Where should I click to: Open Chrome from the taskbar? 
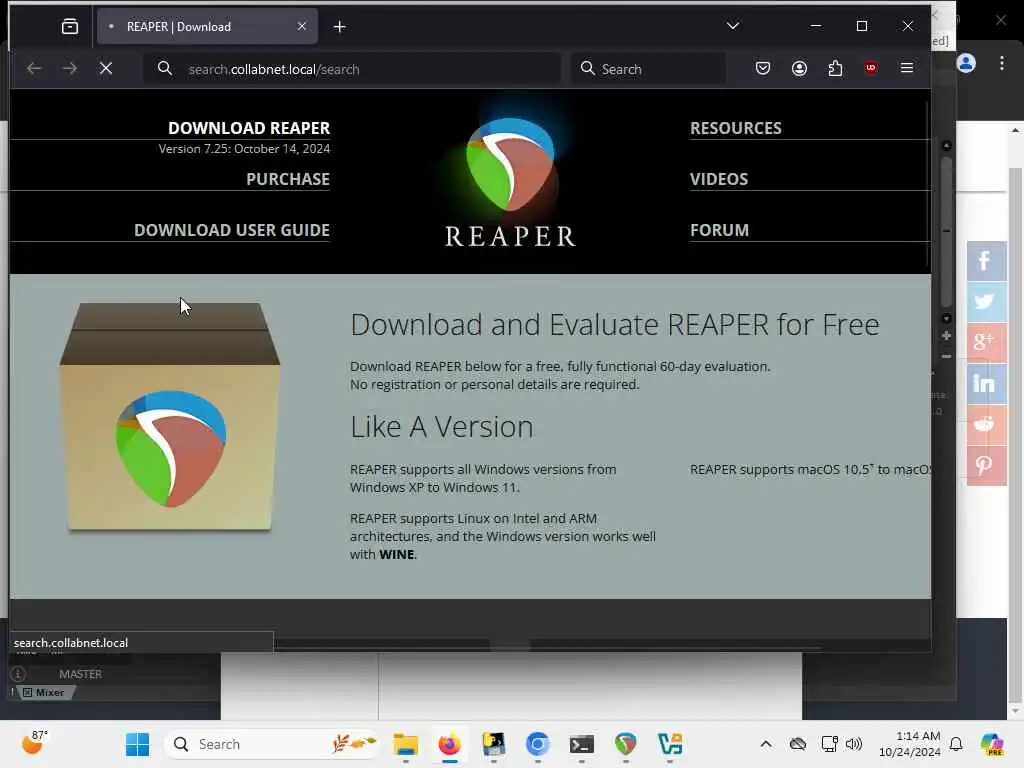537,744
